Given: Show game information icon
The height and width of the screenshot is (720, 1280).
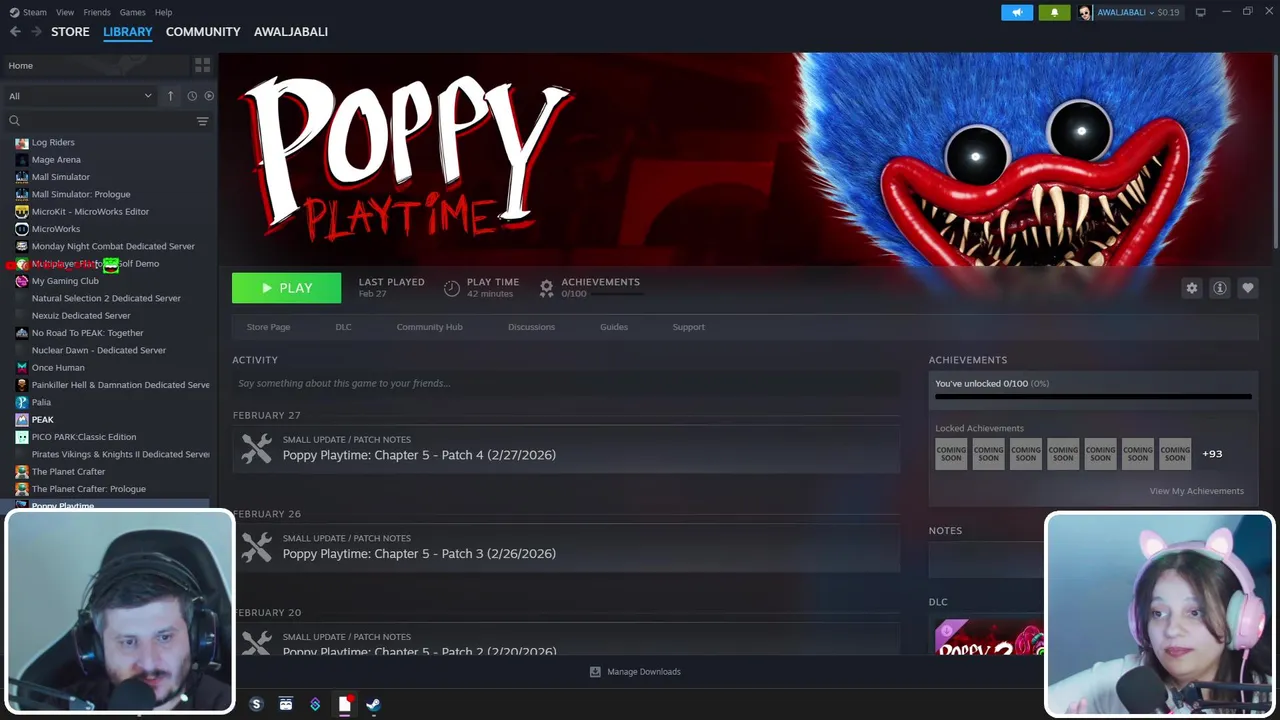Looking at the screenshot, I should click(x=1219, y=288).
